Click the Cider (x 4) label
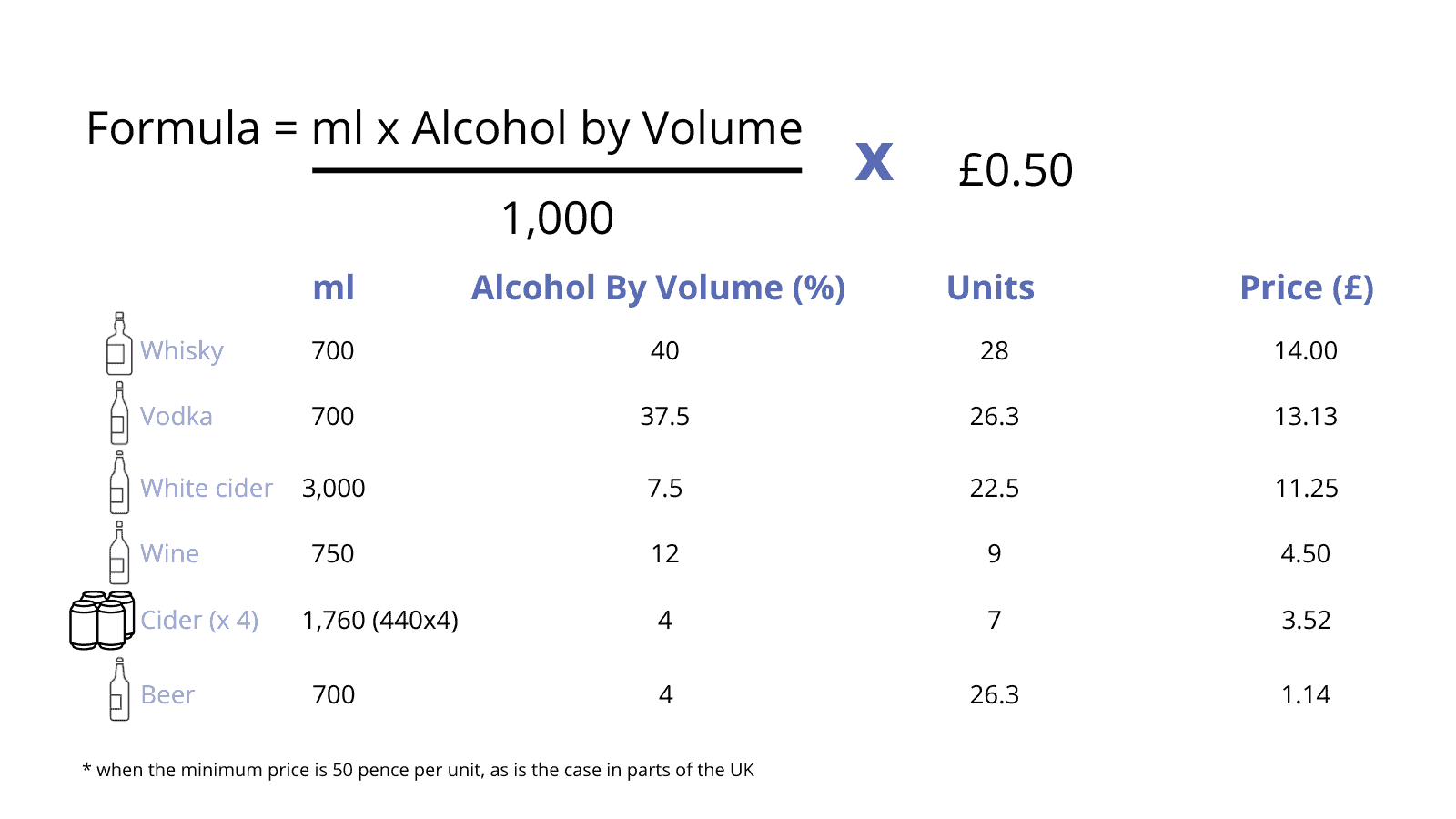 (x=199, y=621)
